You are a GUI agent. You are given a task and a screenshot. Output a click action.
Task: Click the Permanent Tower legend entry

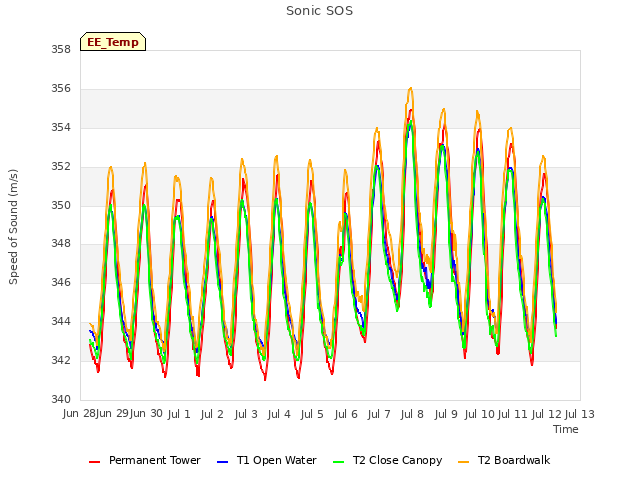pos(144,460)
